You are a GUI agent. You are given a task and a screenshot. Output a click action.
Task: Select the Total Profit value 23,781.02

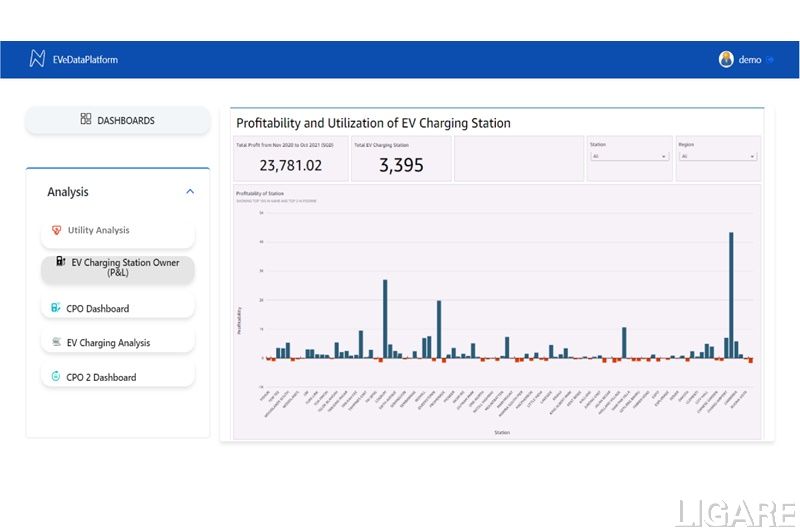(291, 166)
